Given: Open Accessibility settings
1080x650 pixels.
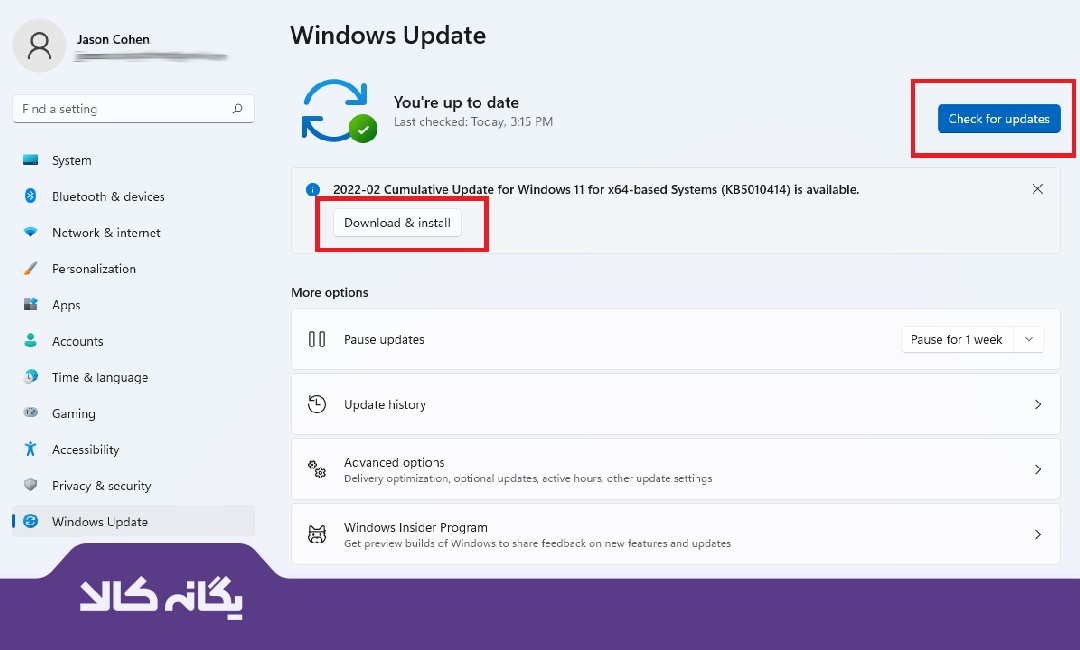Looking at the screenshot, I should [x=134, y=450].
